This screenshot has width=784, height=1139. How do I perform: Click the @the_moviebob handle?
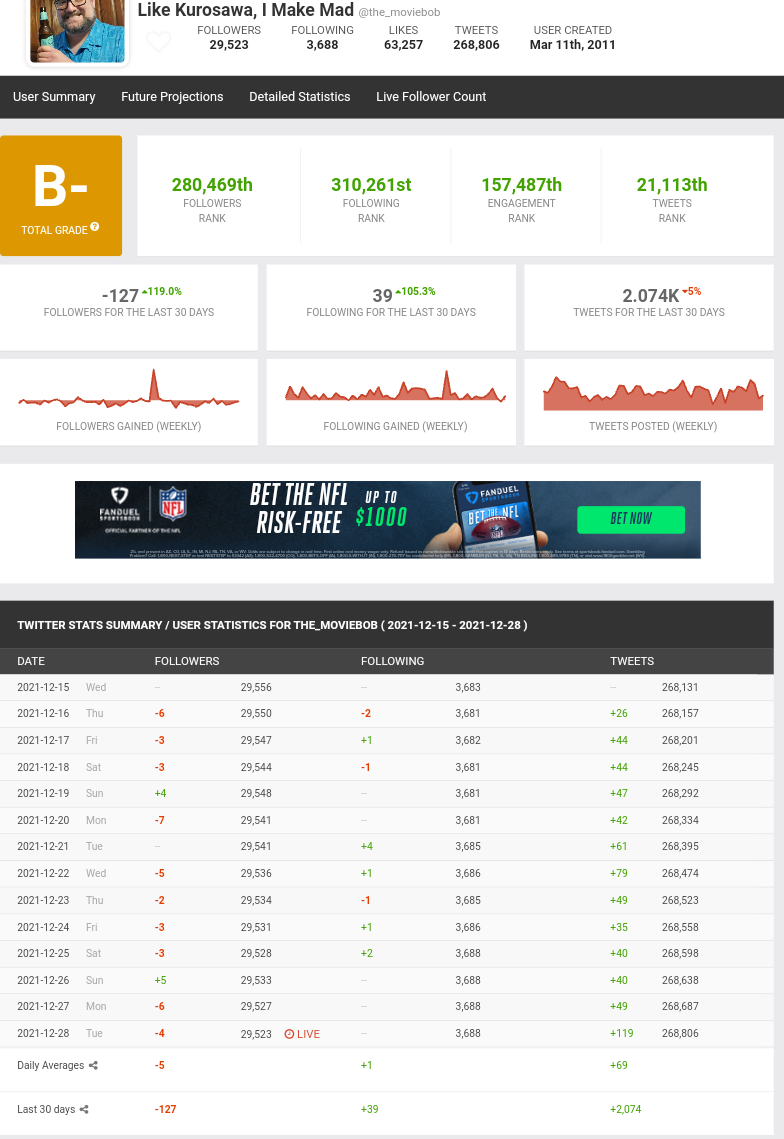[x=399, y=12]
